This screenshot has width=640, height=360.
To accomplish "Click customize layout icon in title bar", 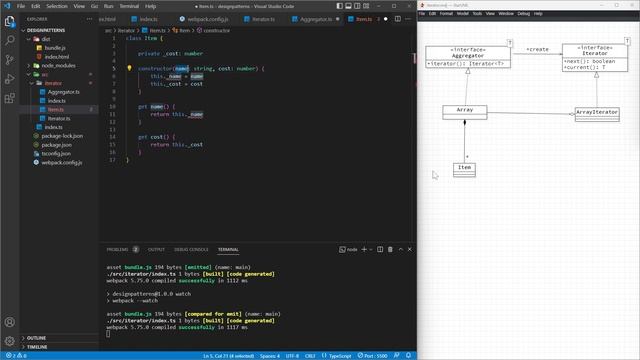I will coord(367,6).
